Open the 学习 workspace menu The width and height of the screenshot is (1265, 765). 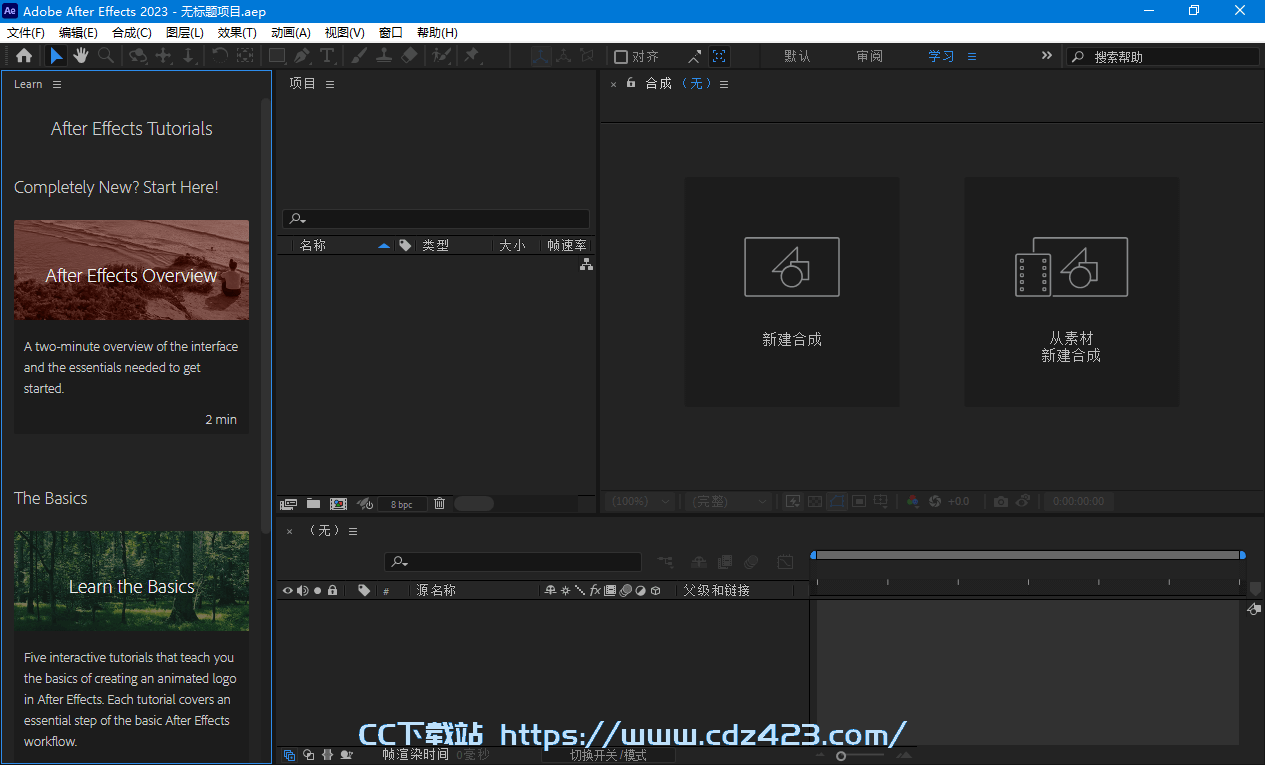(971, 56)
